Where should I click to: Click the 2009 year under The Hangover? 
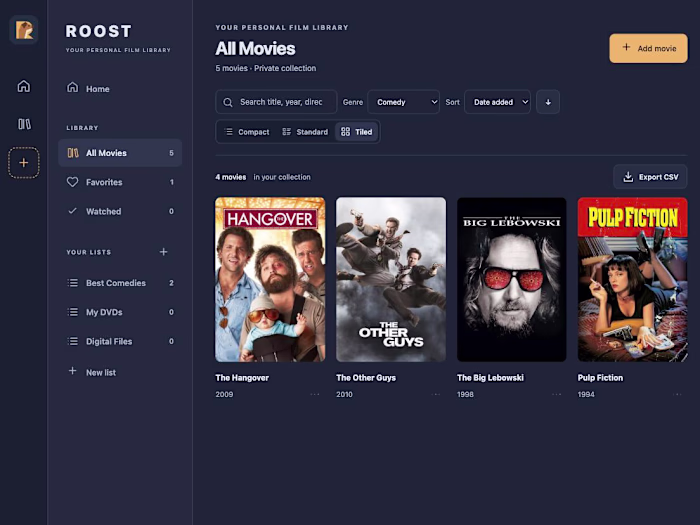click(224, 394)
